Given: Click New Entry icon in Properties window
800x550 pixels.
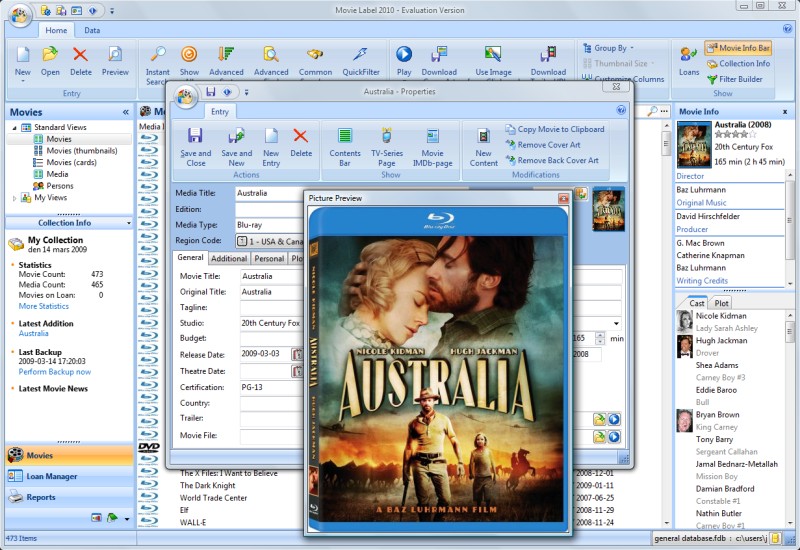Looking at the screenshot, I should coord(271,147).
